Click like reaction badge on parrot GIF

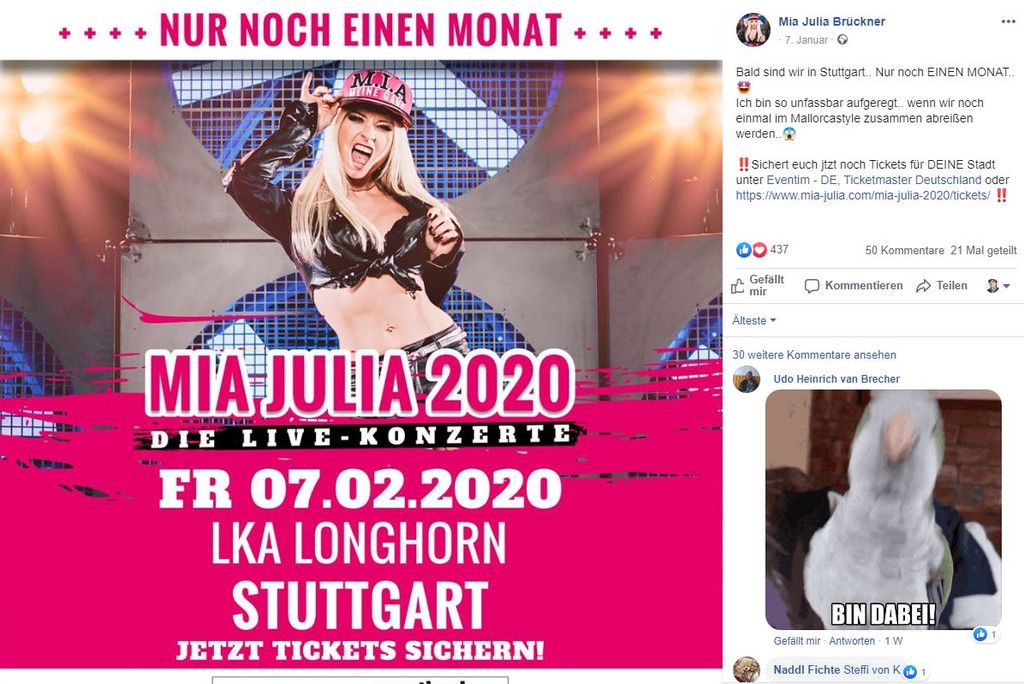point(985,634)
